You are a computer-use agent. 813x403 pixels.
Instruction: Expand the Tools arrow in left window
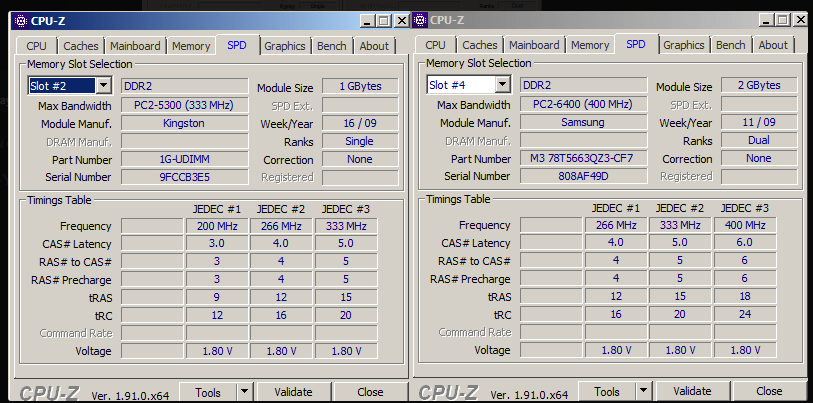pyautogui.click(x=245, y=392)
